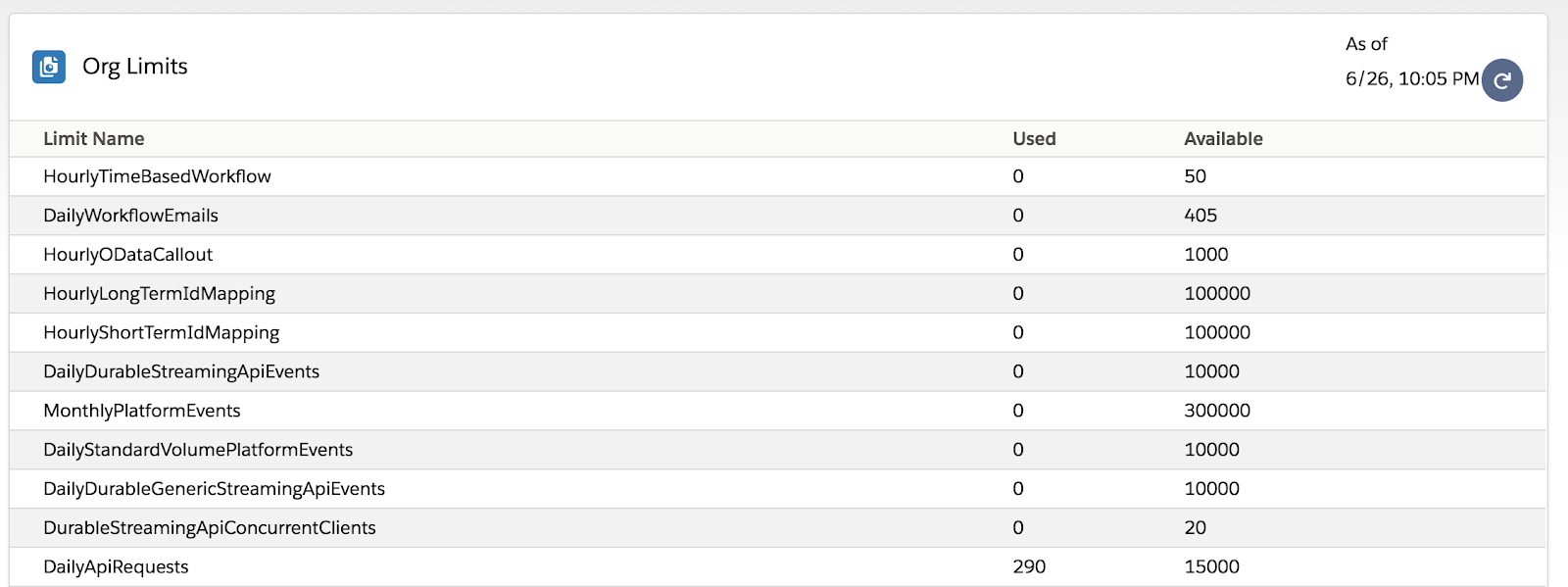Select the DurableStreamingApiConcurrentClients limit name

pyautogui.click(x=210, y=528)
